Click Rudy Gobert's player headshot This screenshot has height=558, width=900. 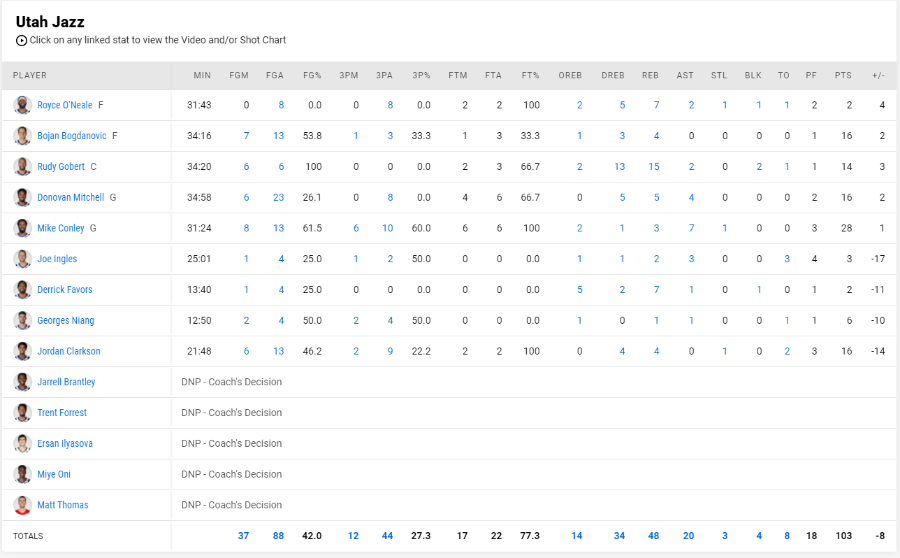[x=22, y=166]
